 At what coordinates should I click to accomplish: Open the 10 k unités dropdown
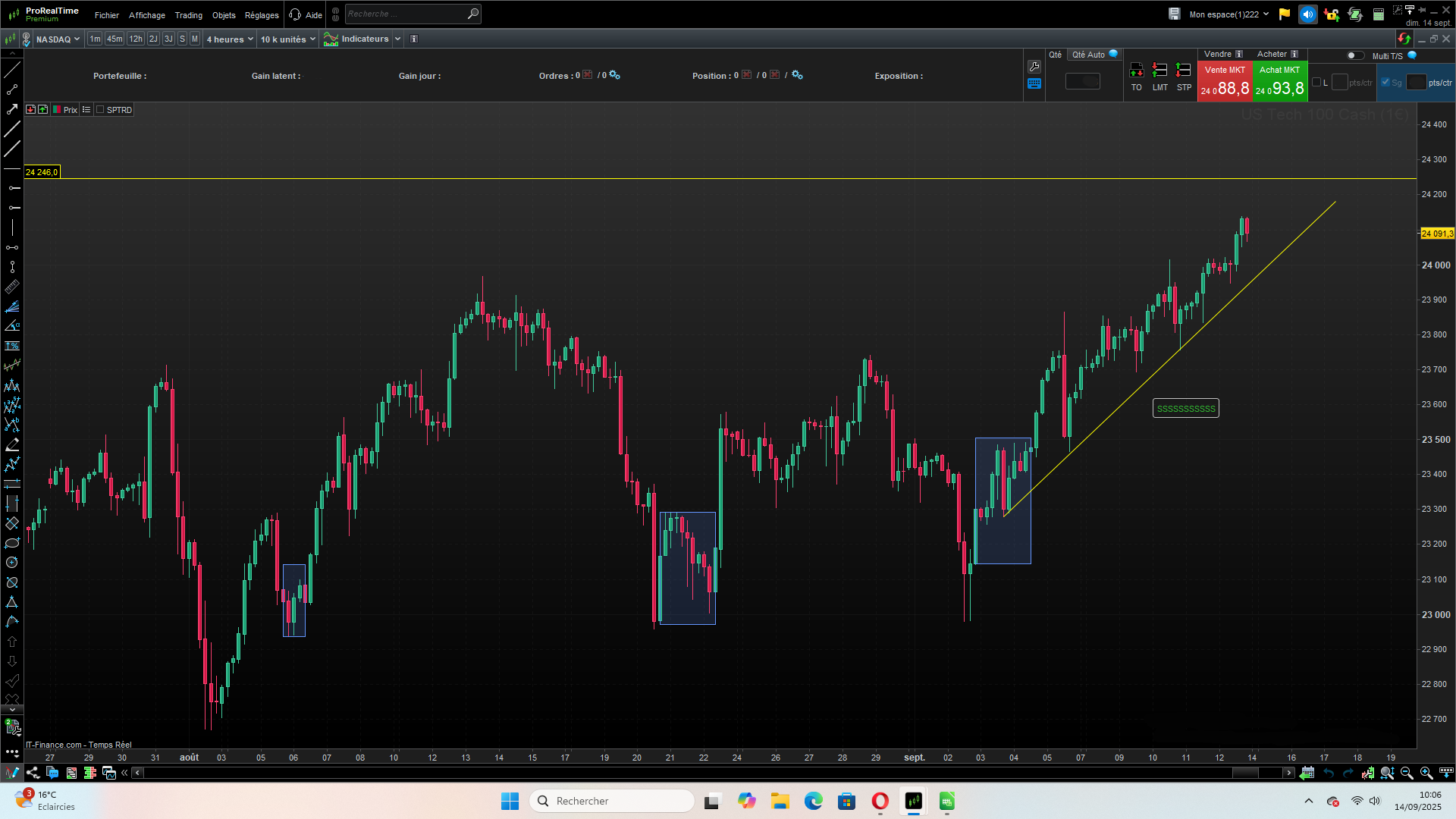click(x=287, y=39)
